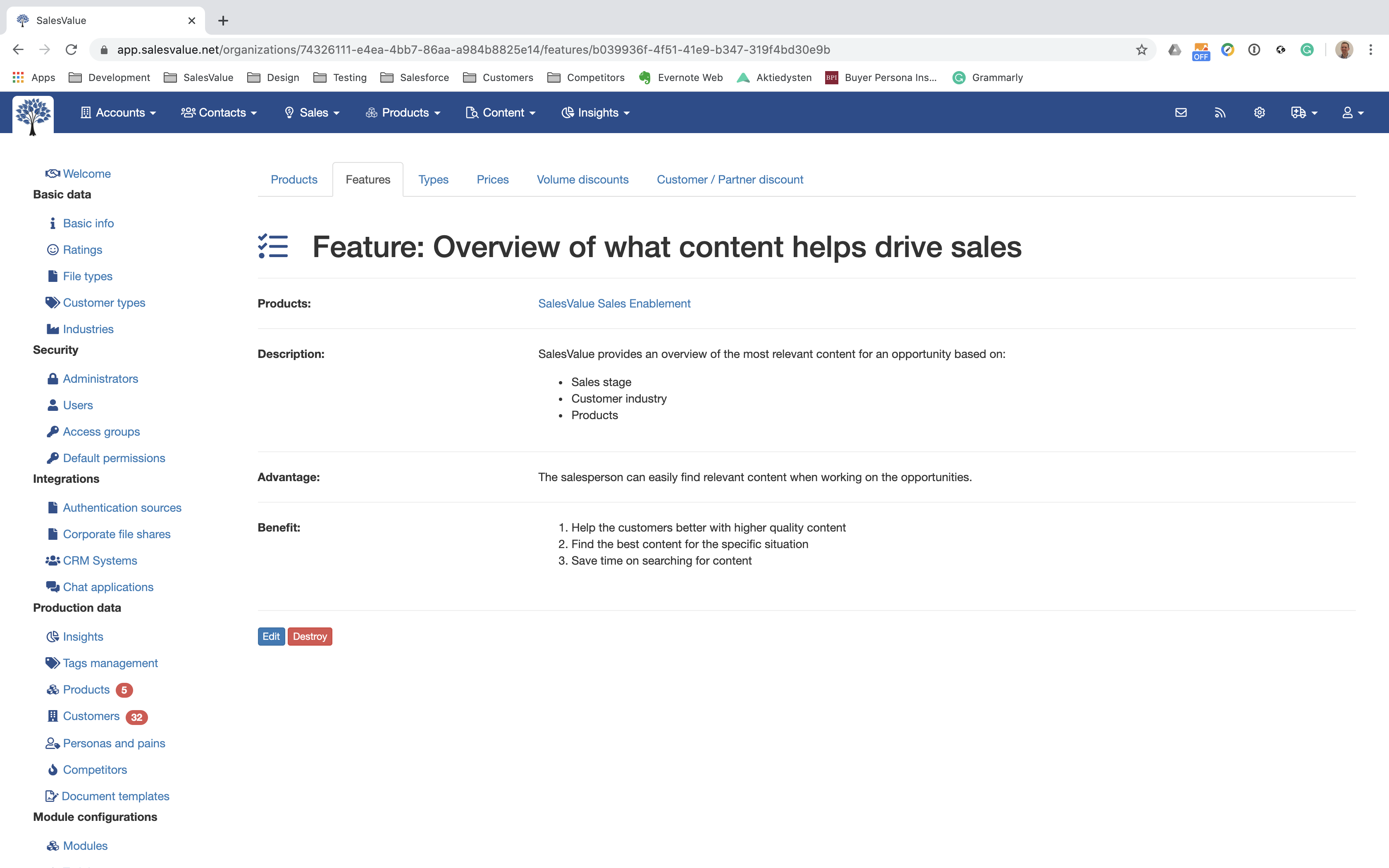Click the Grammarly extension icon
This screenshot has width=1389, height=868.
pyautogui.click(x=1307, y=50)
